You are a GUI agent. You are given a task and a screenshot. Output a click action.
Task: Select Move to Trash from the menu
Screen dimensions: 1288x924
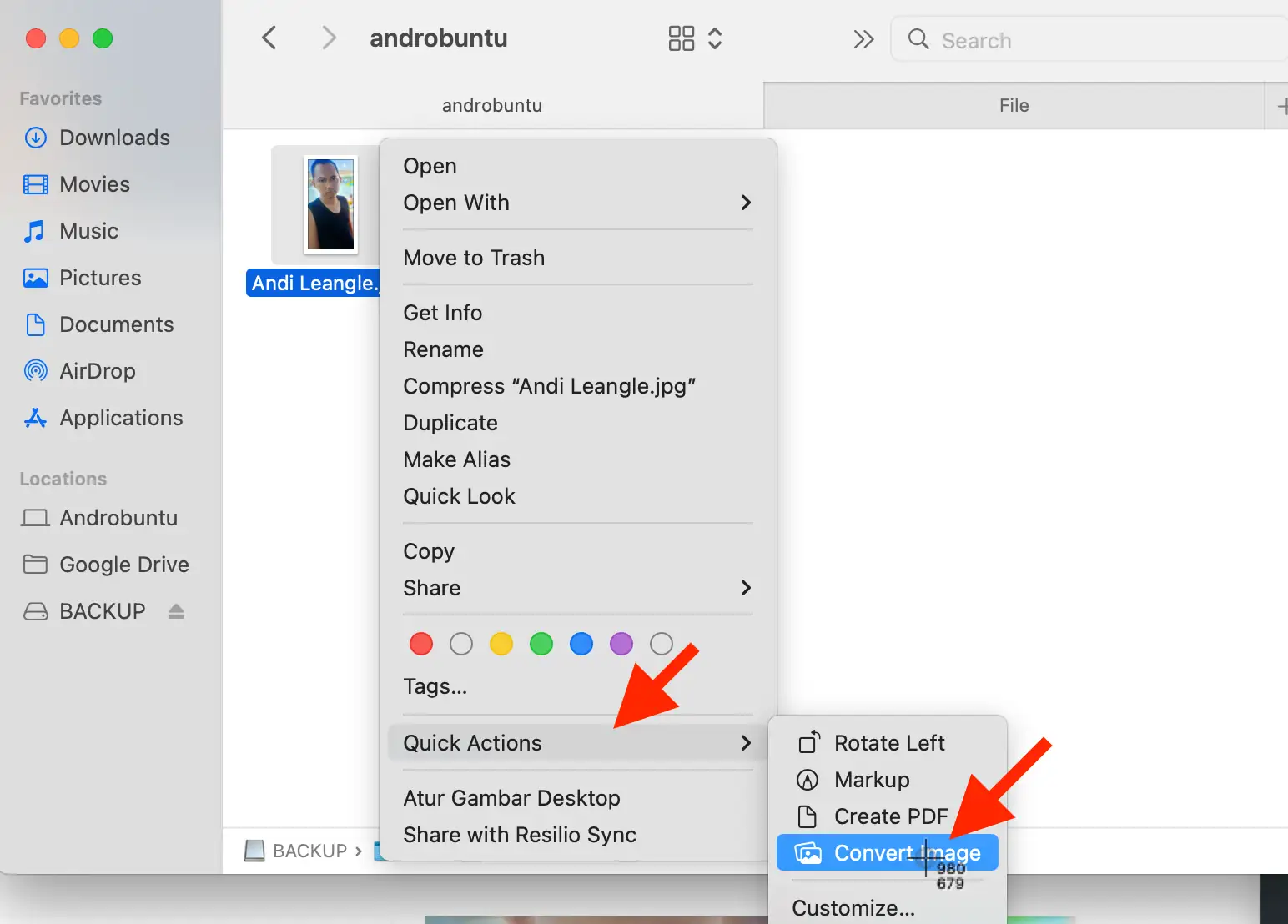474,258
